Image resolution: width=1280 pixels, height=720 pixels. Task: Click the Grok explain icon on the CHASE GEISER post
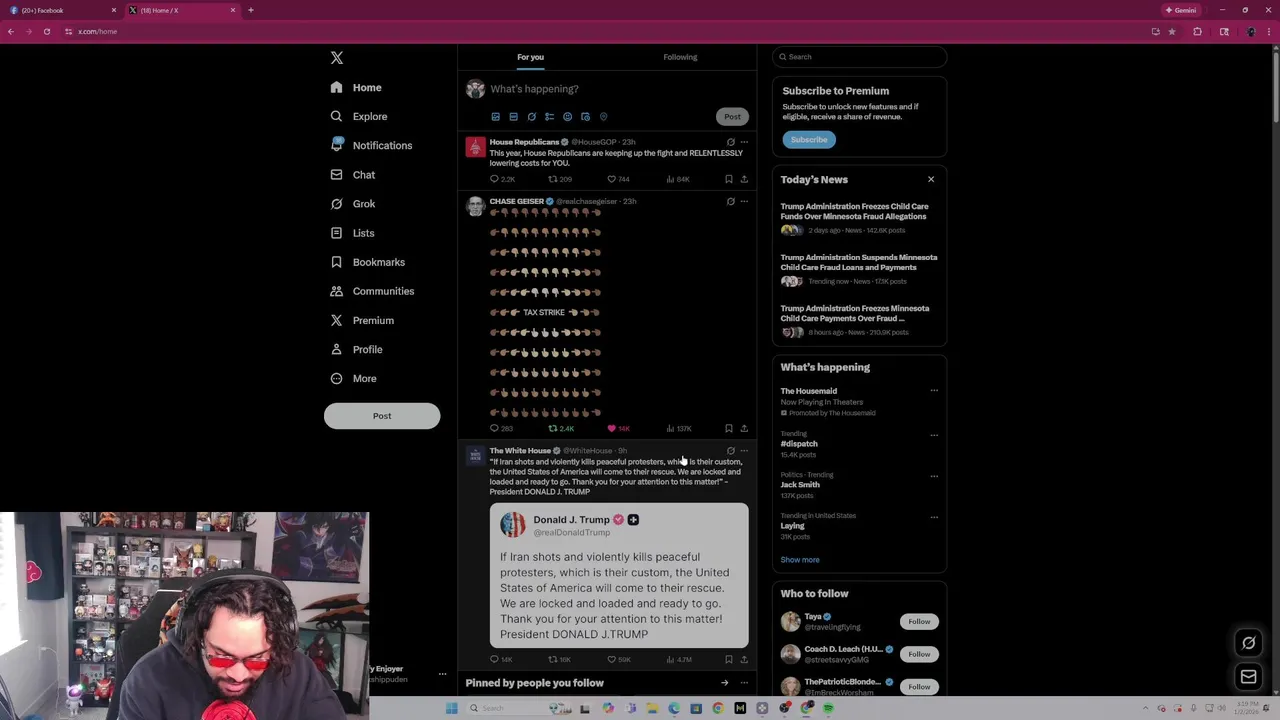730,201
